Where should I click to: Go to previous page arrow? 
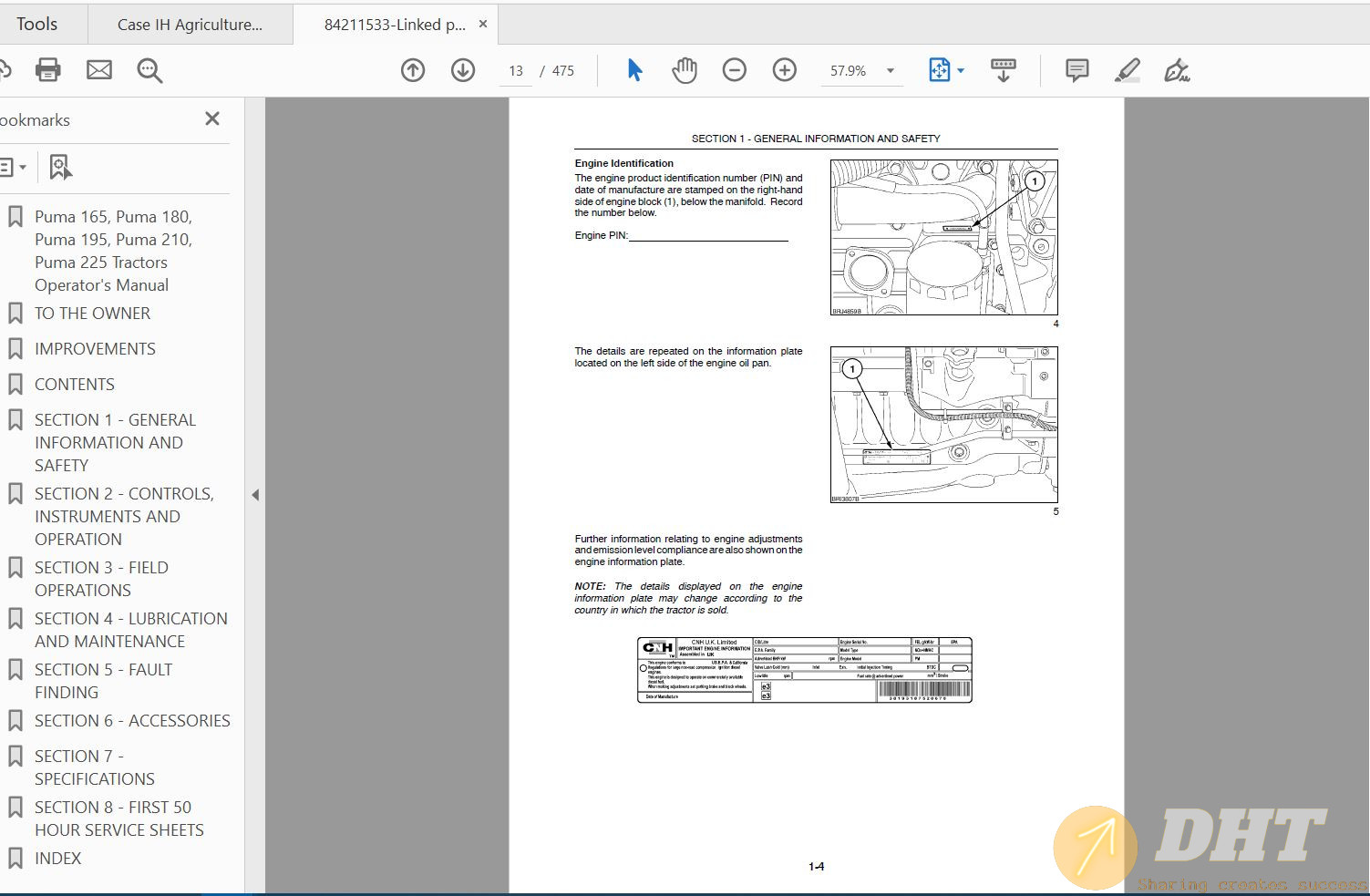pyautogui.click(x=413, y=70)
